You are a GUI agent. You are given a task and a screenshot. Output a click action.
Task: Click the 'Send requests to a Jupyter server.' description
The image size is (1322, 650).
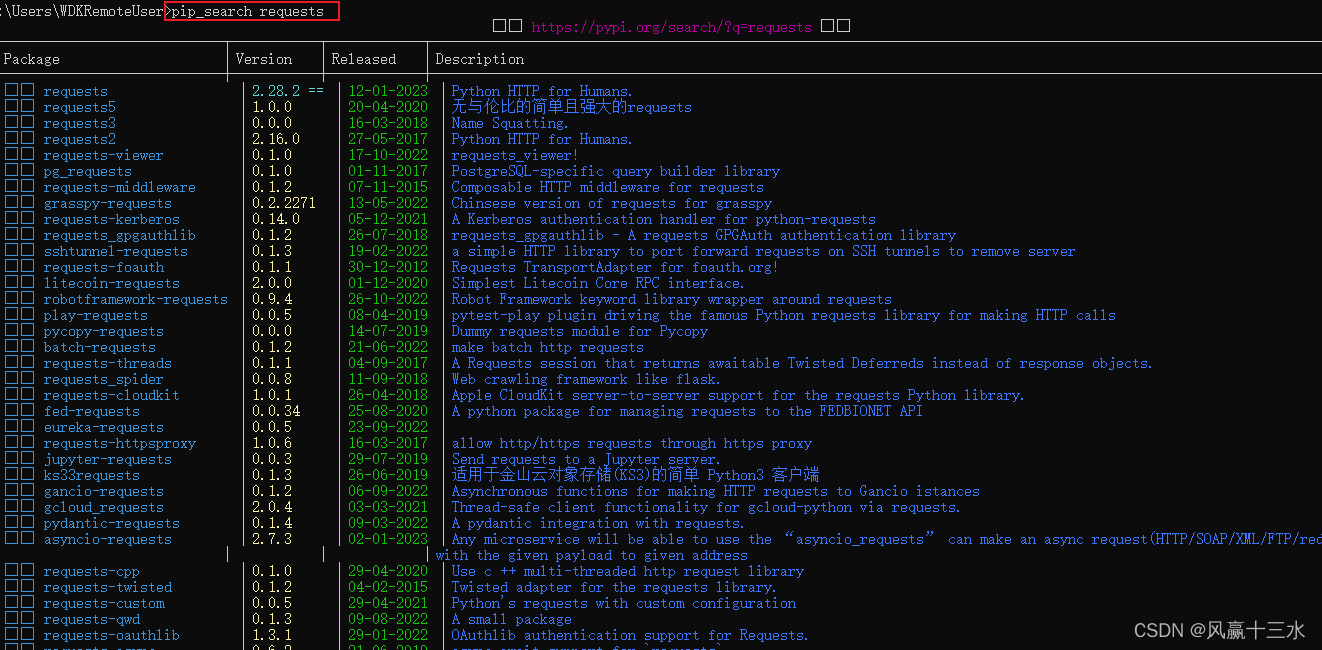pos(585,459)
